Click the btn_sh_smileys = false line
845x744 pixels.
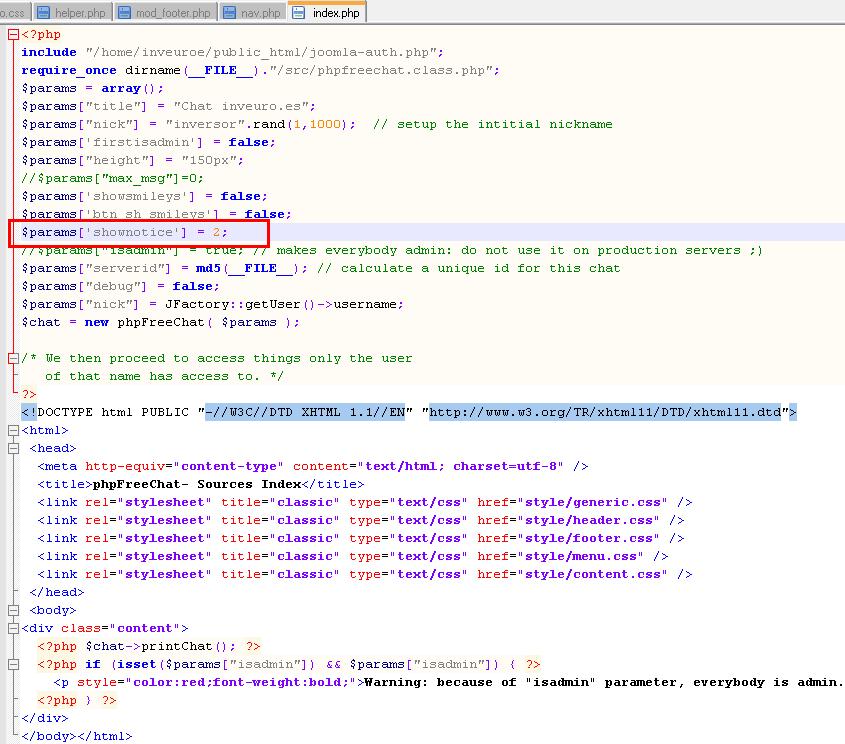click(156, 214)
